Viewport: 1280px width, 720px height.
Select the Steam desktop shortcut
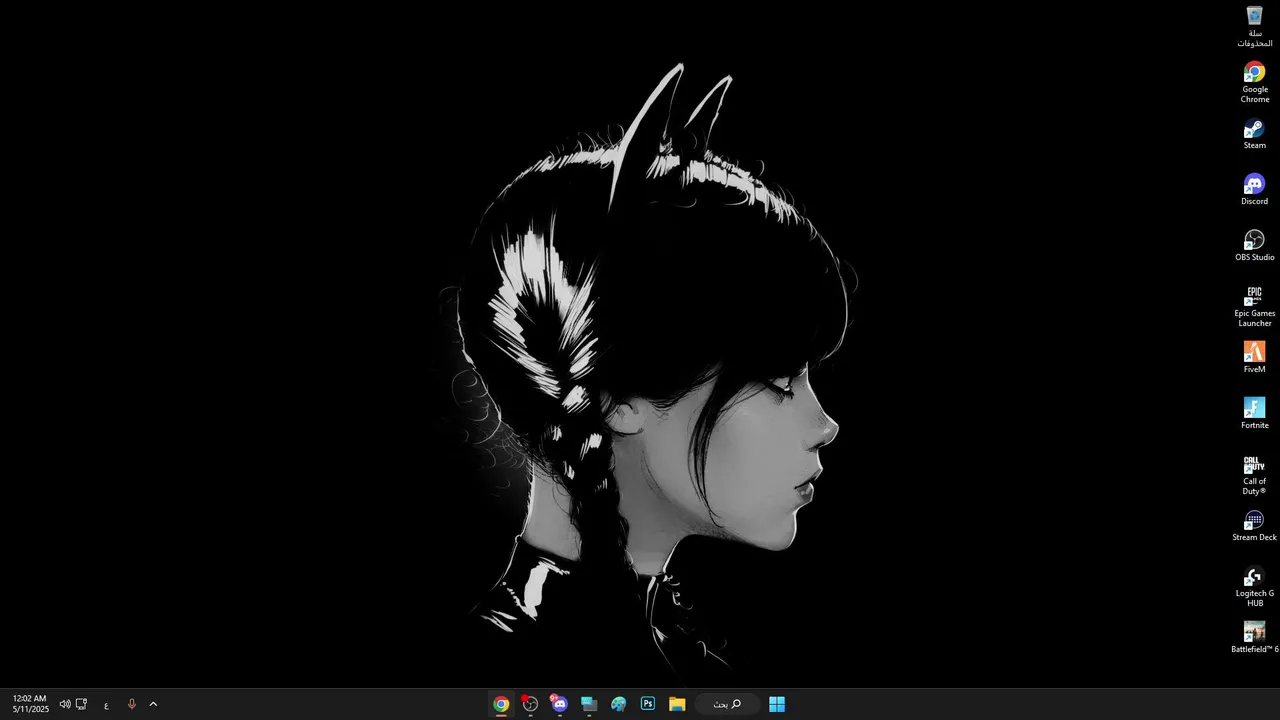(x=1254, y=134)
